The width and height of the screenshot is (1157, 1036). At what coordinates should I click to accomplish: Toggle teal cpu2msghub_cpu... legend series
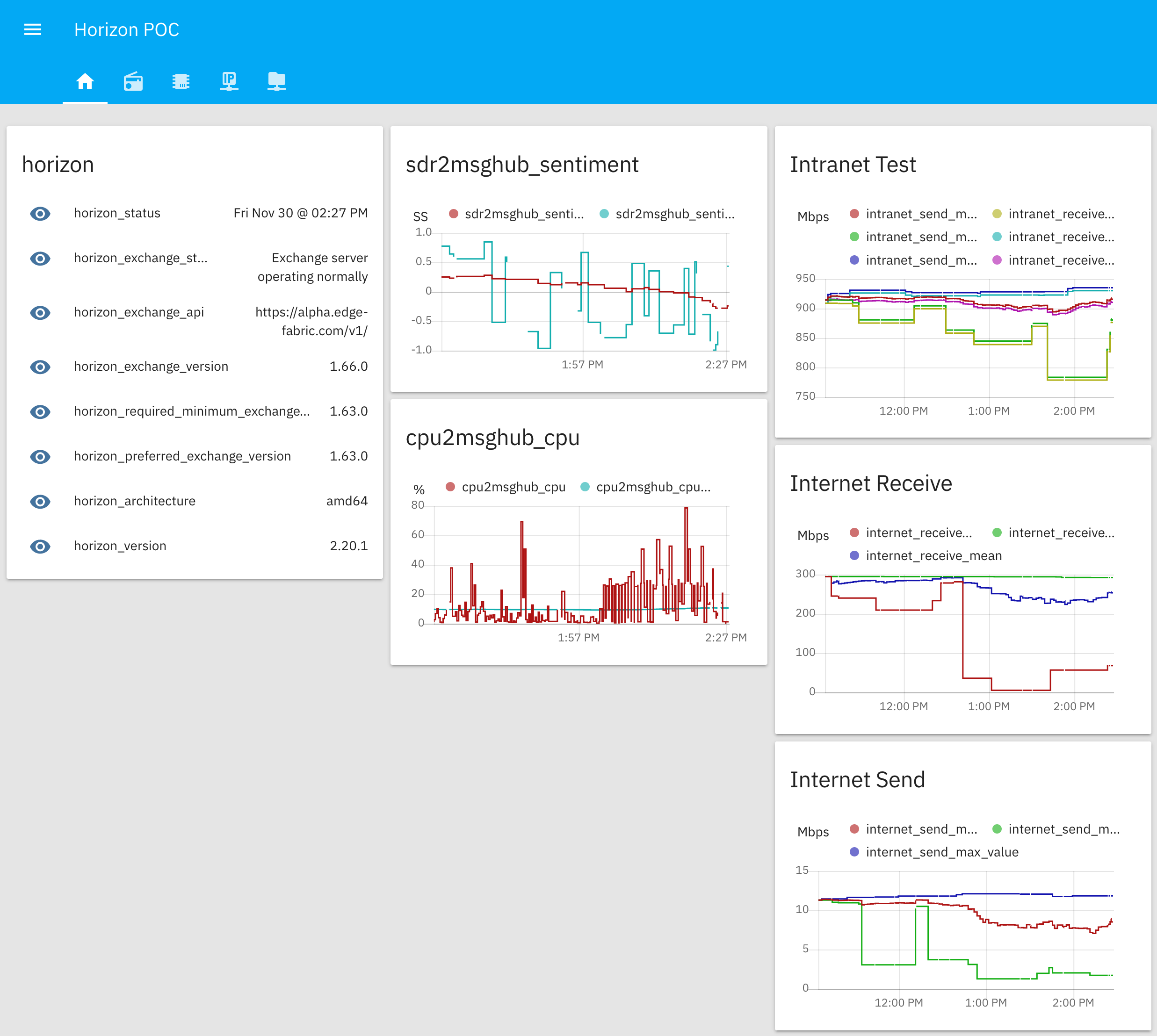coord(646,487)
